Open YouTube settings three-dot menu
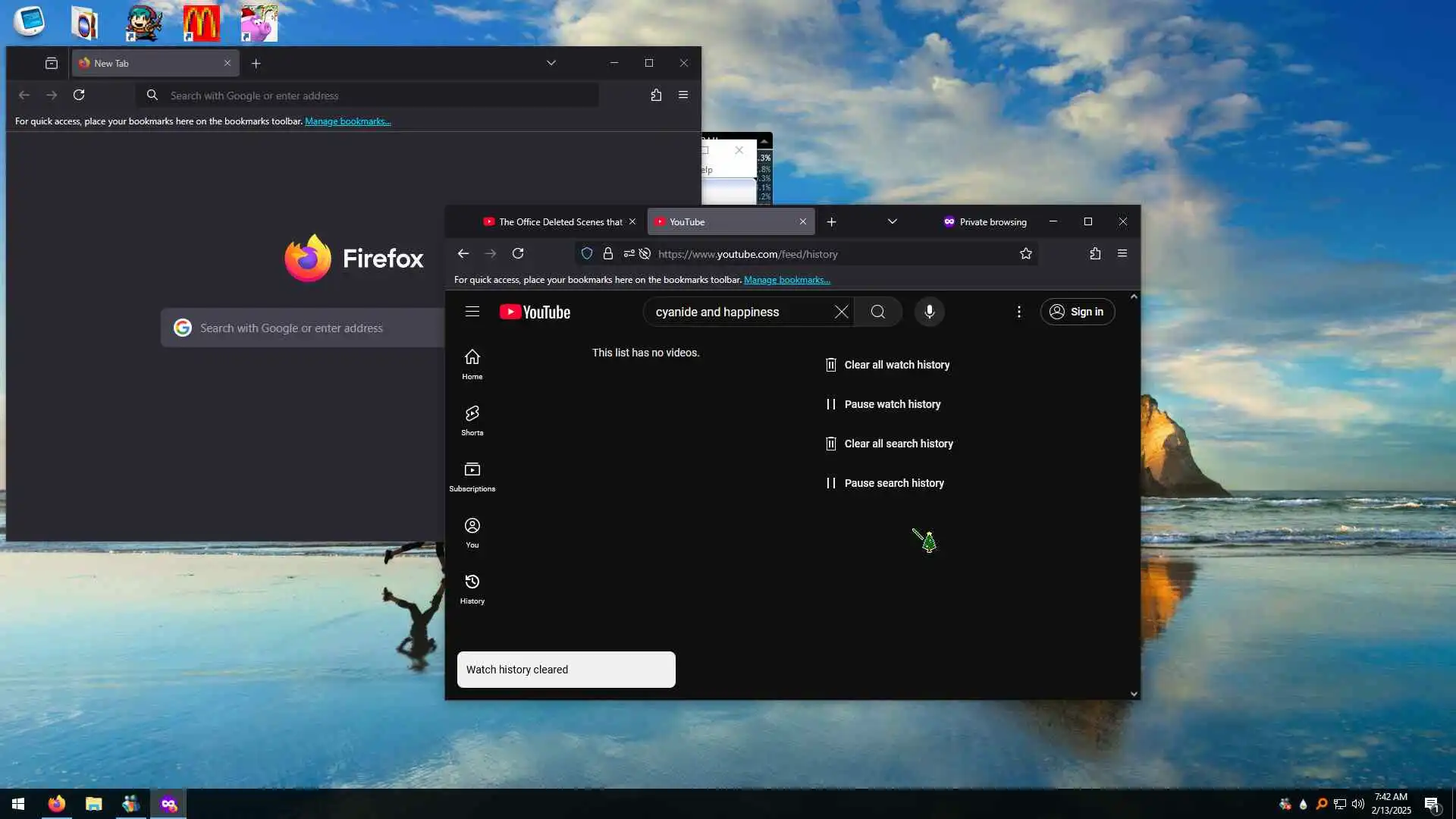Viewport: 1456px width, 819px height. coord(1018,312)
